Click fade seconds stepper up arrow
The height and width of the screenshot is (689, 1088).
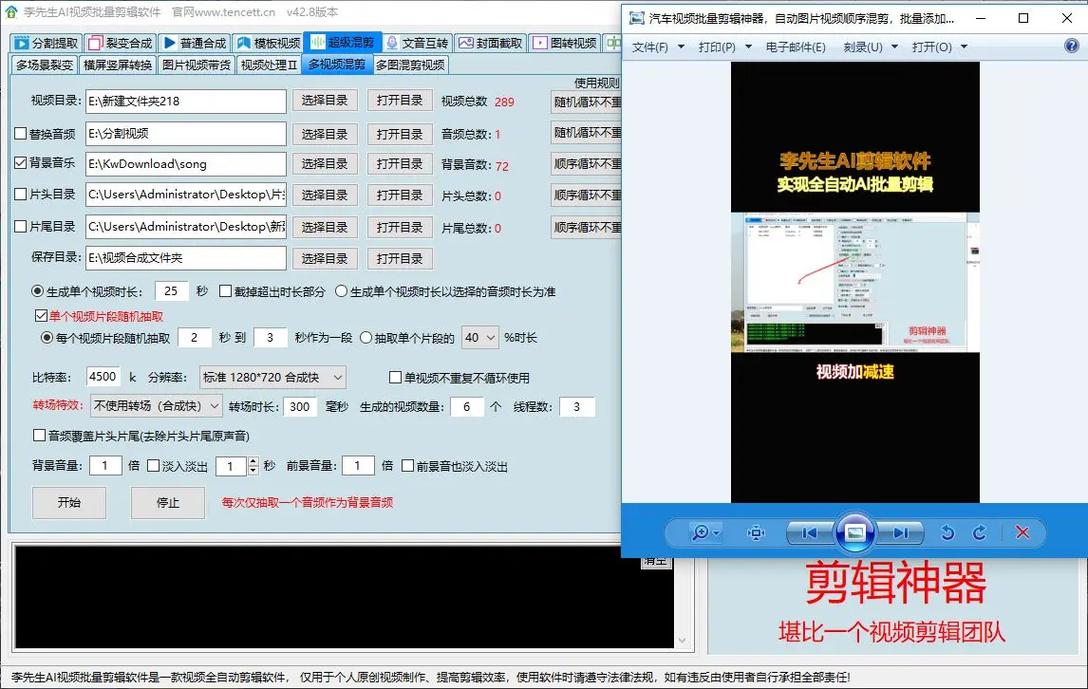click(253, 461)
